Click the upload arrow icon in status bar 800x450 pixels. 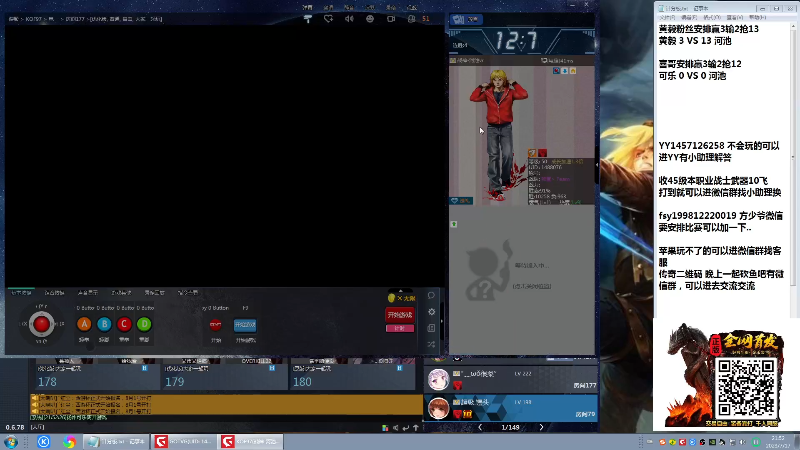pyautogui.click(x=416, y=428)
